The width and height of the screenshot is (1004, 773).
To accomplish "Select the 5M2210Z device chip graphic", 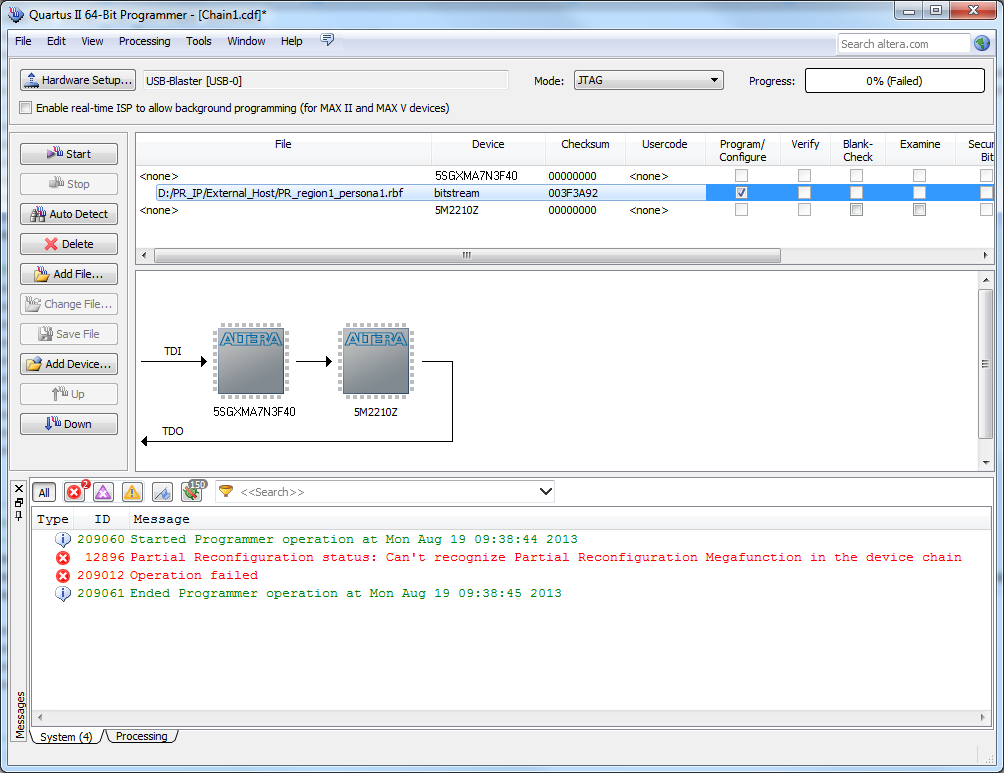I will 376,360.
